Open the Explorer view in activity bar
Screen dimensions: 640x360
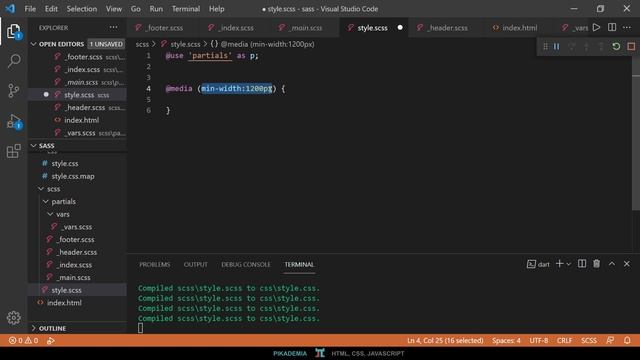(x=13, y=31)
